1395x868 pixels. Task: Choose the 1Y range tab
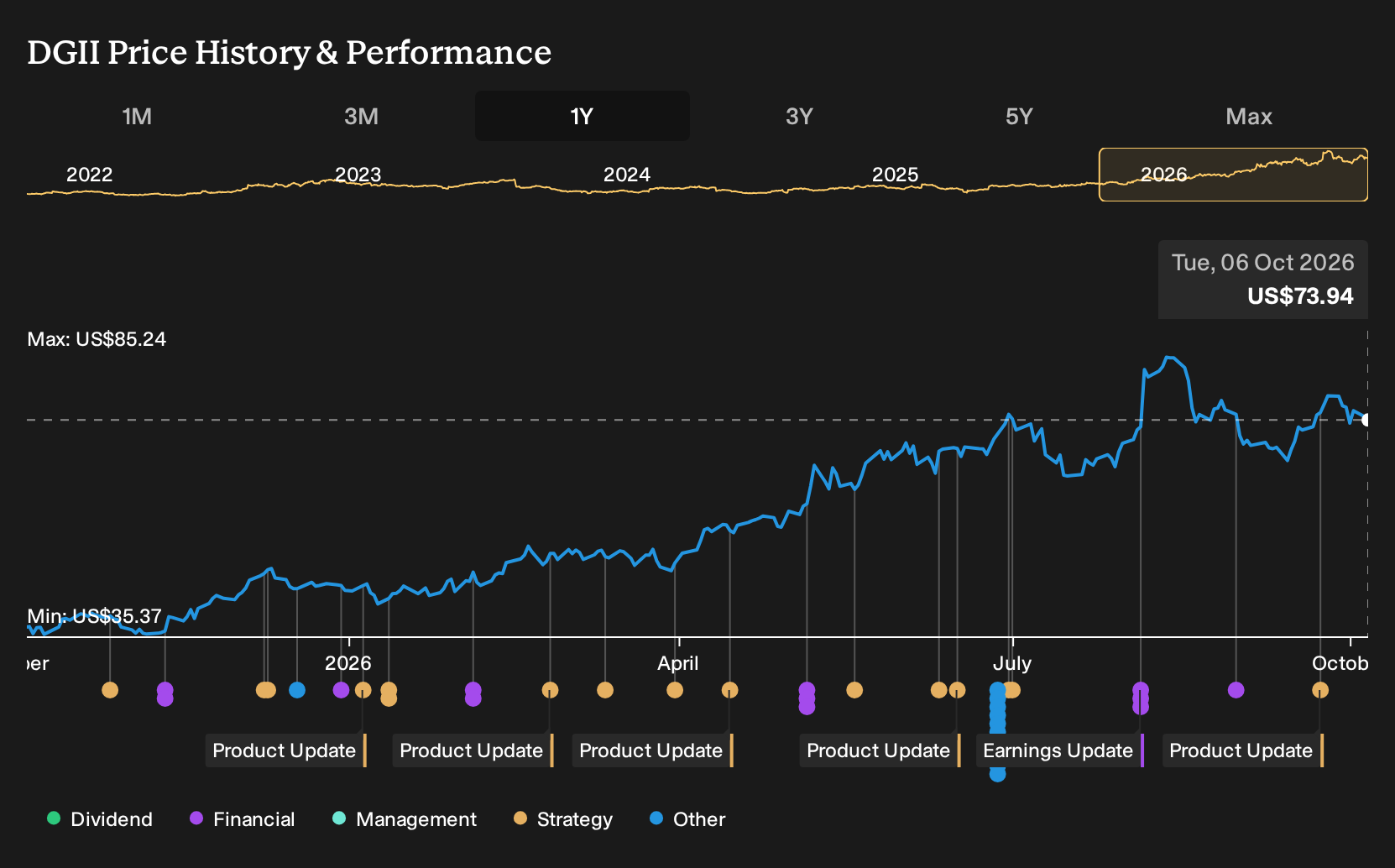tap(582, 116)
